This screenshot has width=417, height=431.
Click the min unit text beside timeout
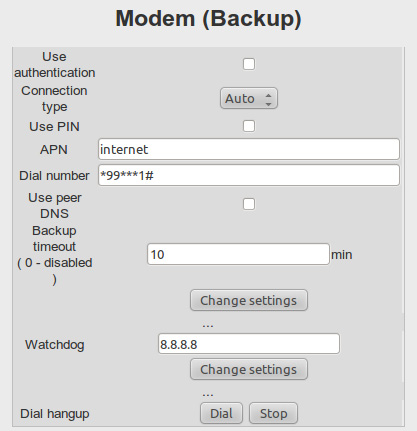[342, 255]
